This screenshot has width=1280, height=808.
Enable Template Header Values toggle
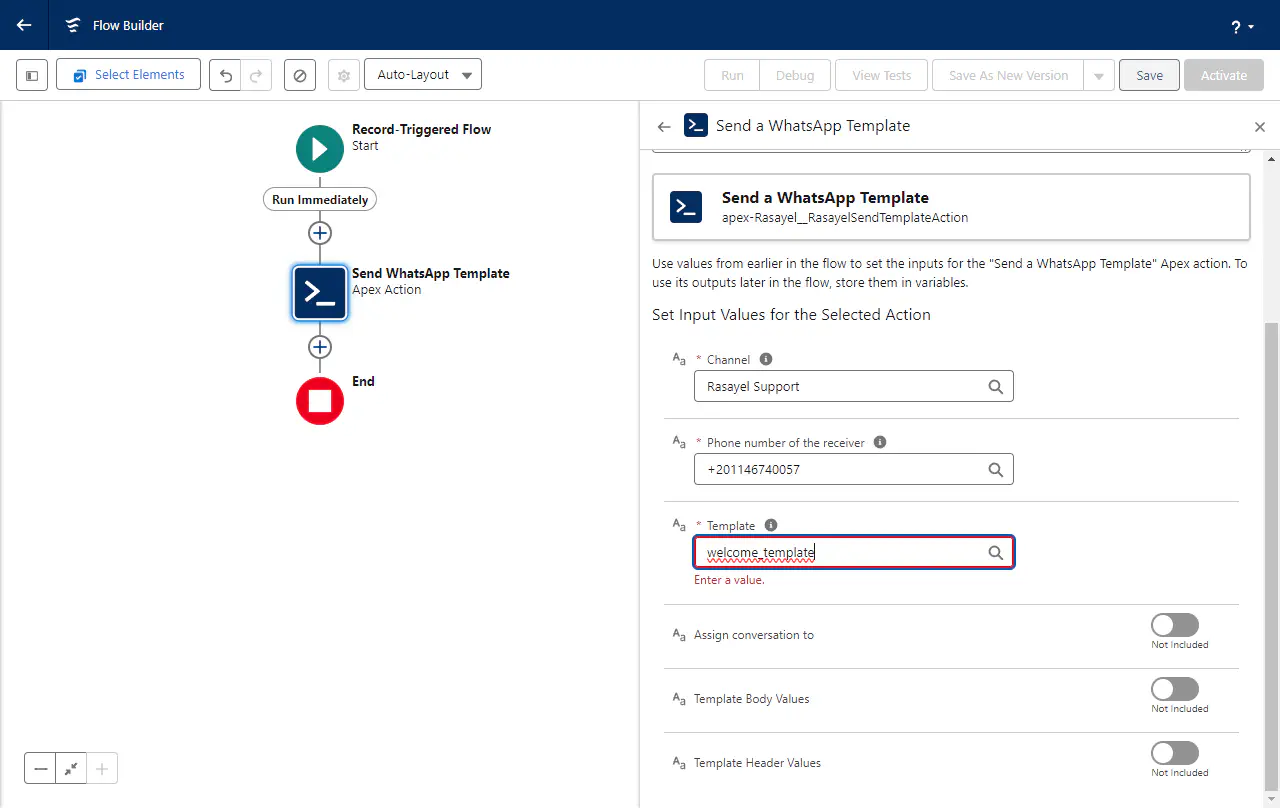[1175, 753]
